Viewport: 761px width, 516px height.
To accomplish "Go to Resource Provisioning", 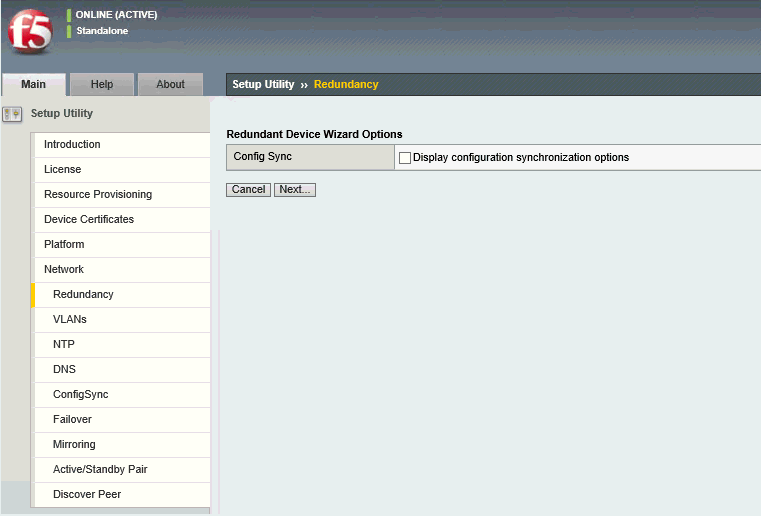I will tap(98, 195).
